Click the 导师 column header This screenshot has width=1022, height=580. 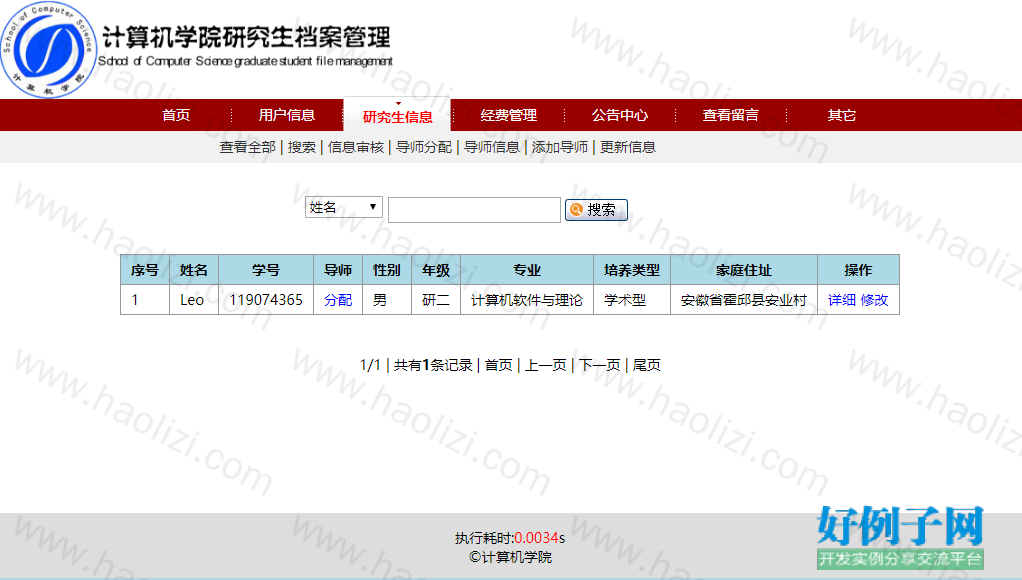point(338,270)
